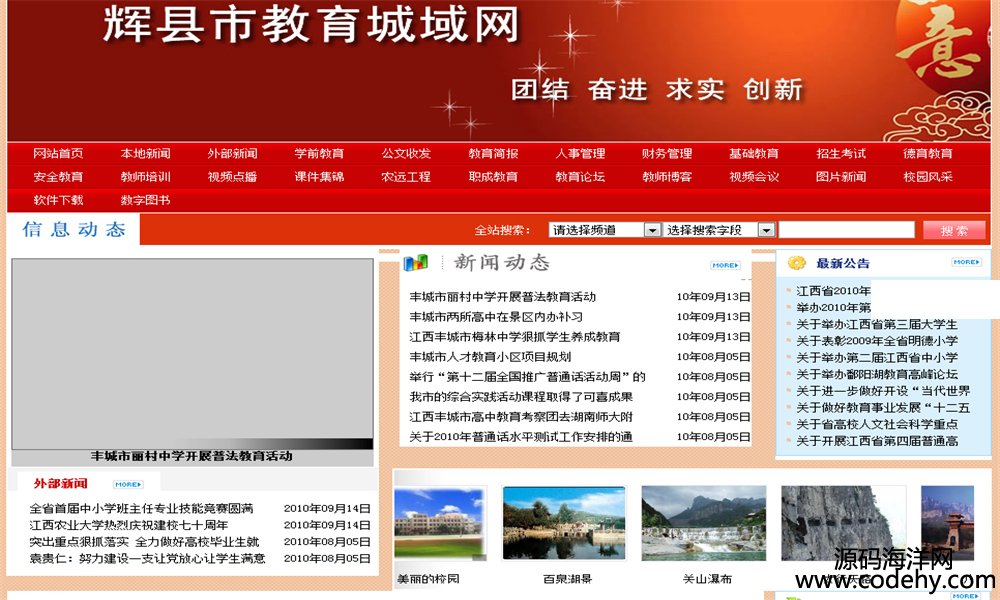The width and height of the screenshot is (1000, 600).
Task: Select 基础教育 menu item
Action: pyautogui.click(x=754, y=154)
